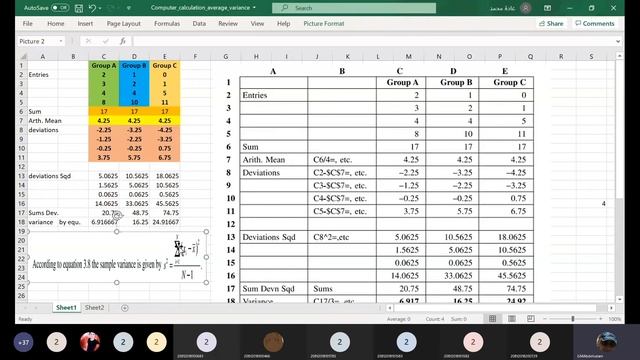Click the Group B header cell
640x360 pixels.
coord(134,65)
